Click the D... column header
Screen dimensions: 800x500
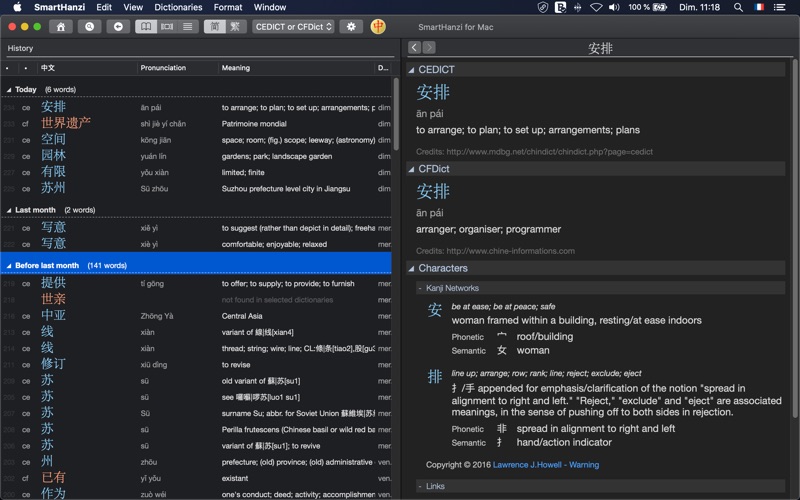click(383, 67)
